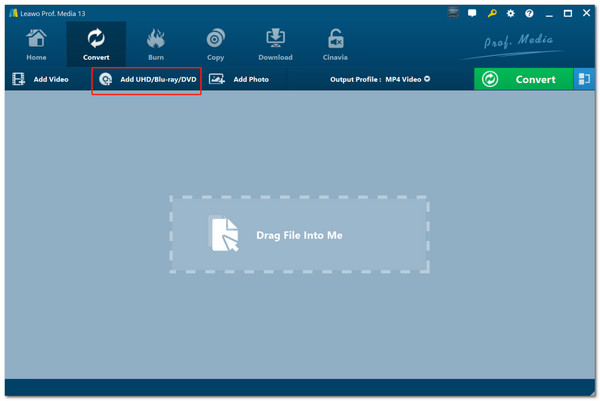The width and height of the screenshot is (600, 401).
Task: Click the Add Photo label
Action: [251, 79]
